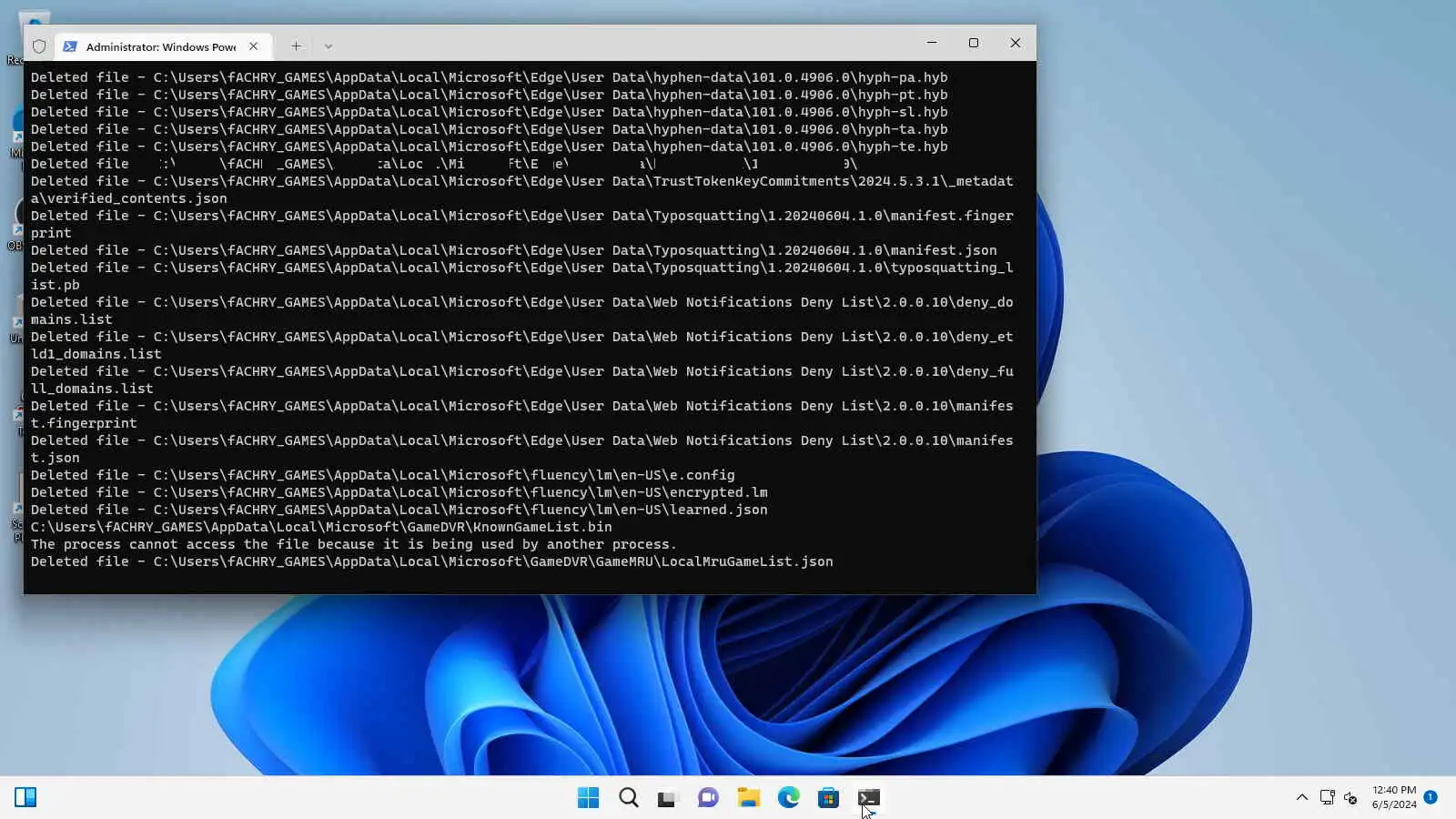This screenshot has height=819, width=1456.
Task: Click the line ending in hyph-te.hyb
Action: (x=490, y=147)
